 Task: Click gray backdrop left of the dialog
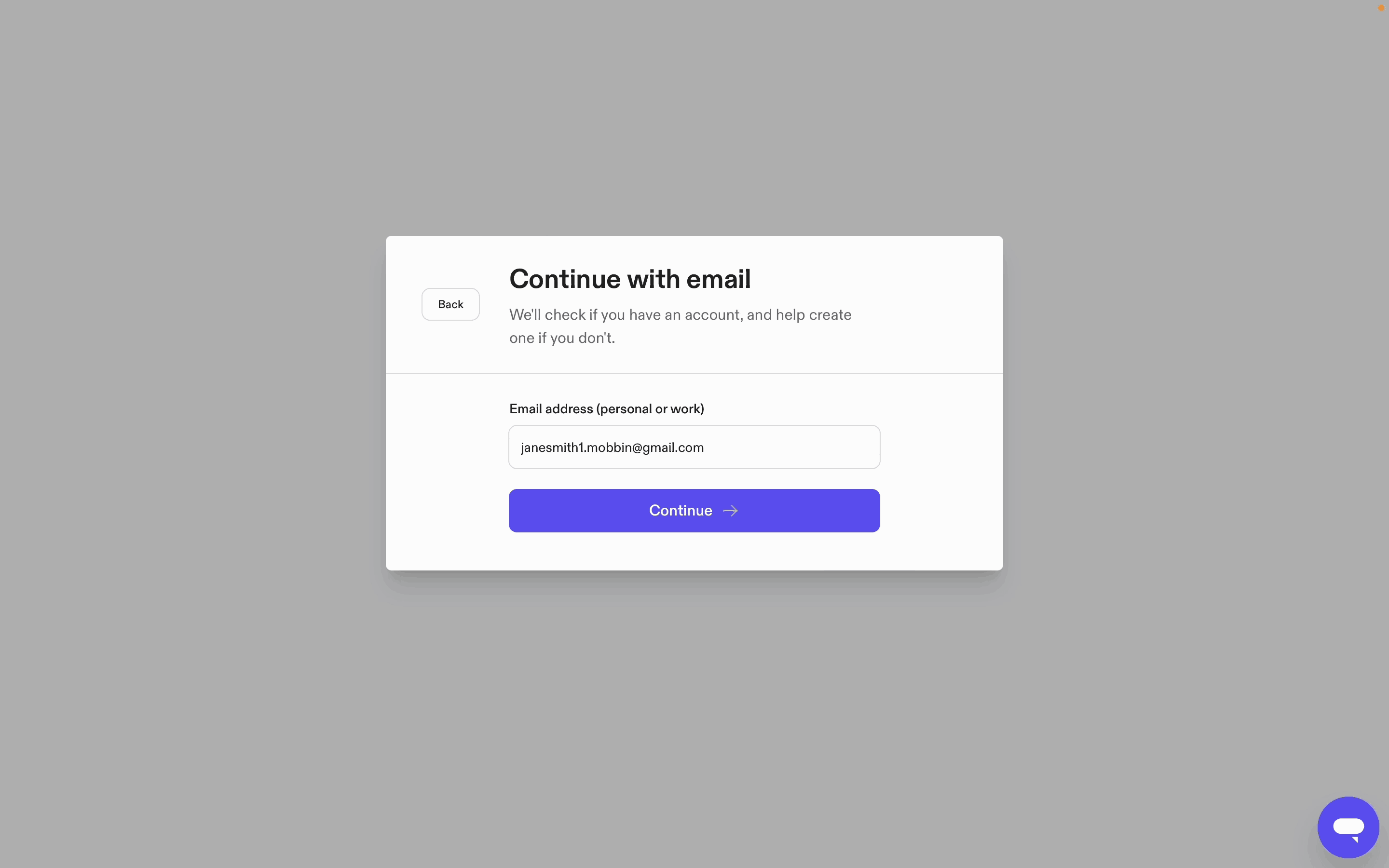(x=192, y=402)
